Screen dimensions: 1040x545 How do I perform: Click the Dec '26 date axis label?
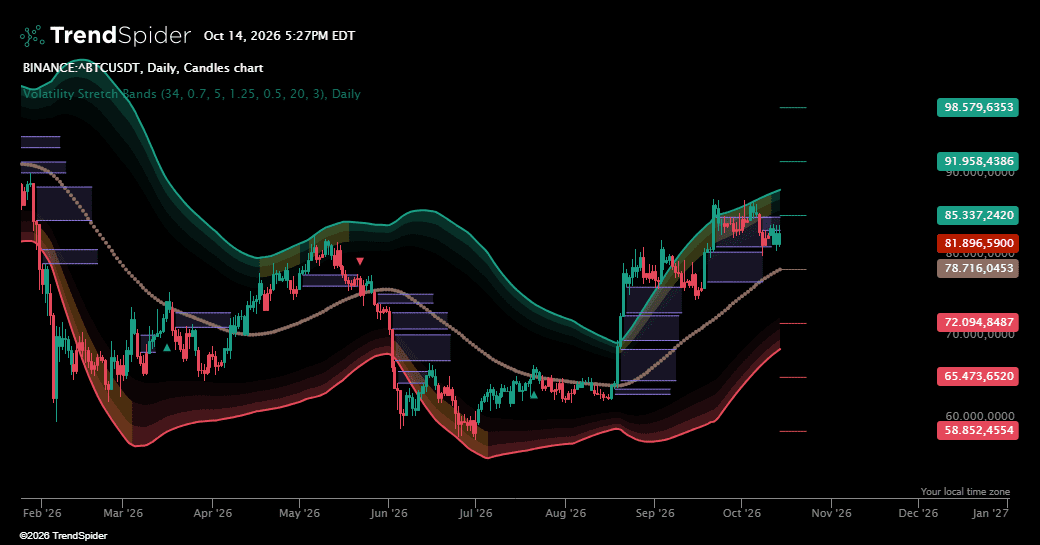(918, 513)
